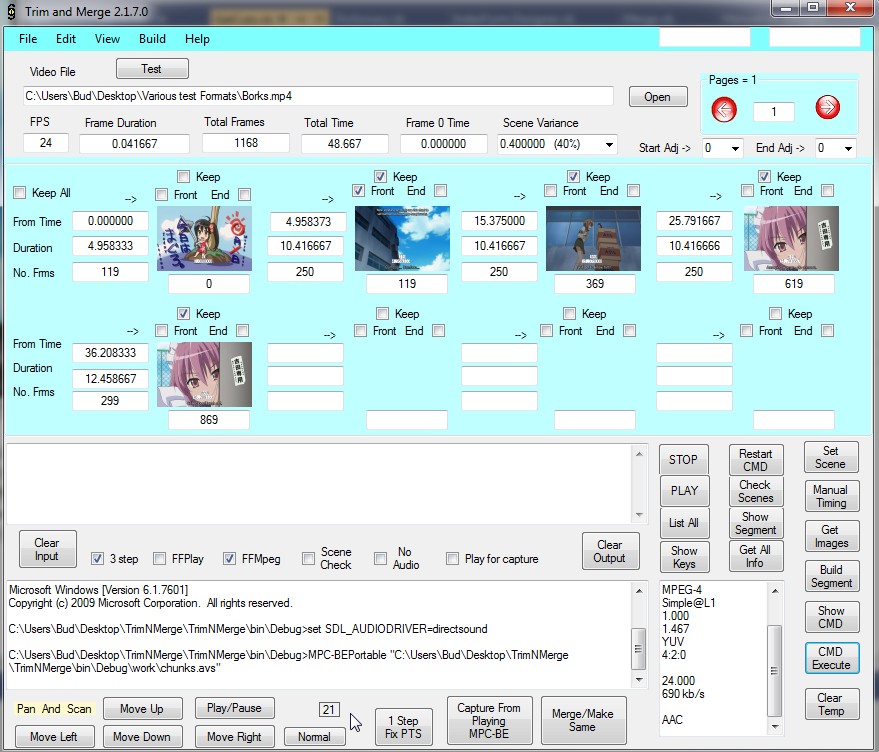
Task: Check Keep for the scene at frame 0
Action: coord(183,177)
